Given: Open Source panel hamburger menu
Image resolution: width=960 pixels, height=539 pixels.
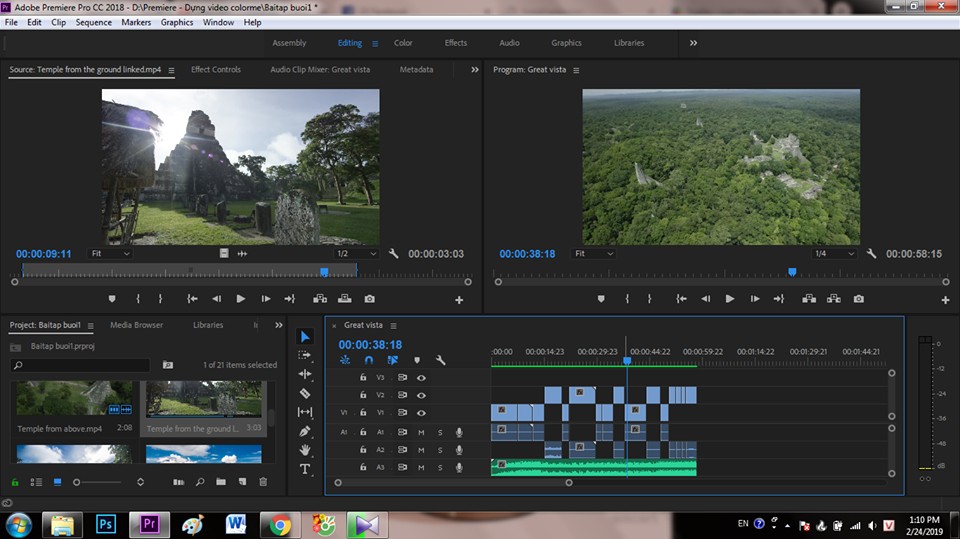Looking at the screenshot, I should pyautogui.click(x=171, y=70).
